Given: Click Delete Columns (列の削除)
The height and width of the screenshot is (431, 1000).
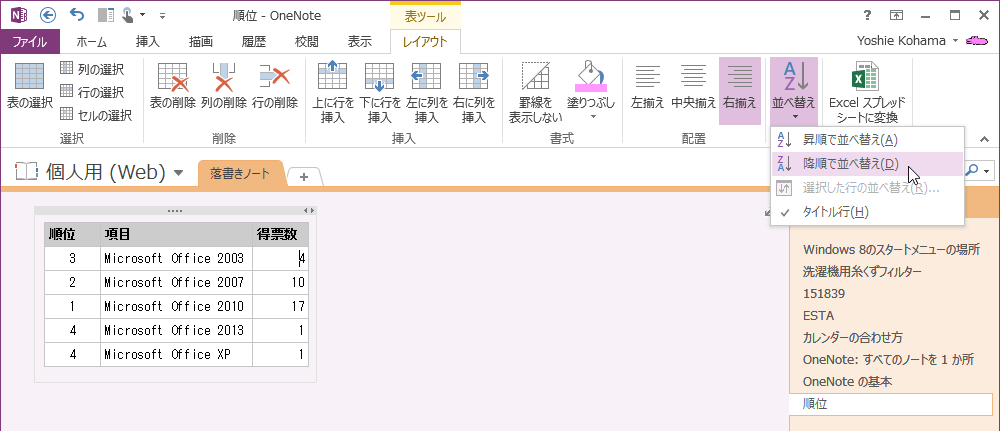Looking at the screenshot, I should (x=223, y=86).
